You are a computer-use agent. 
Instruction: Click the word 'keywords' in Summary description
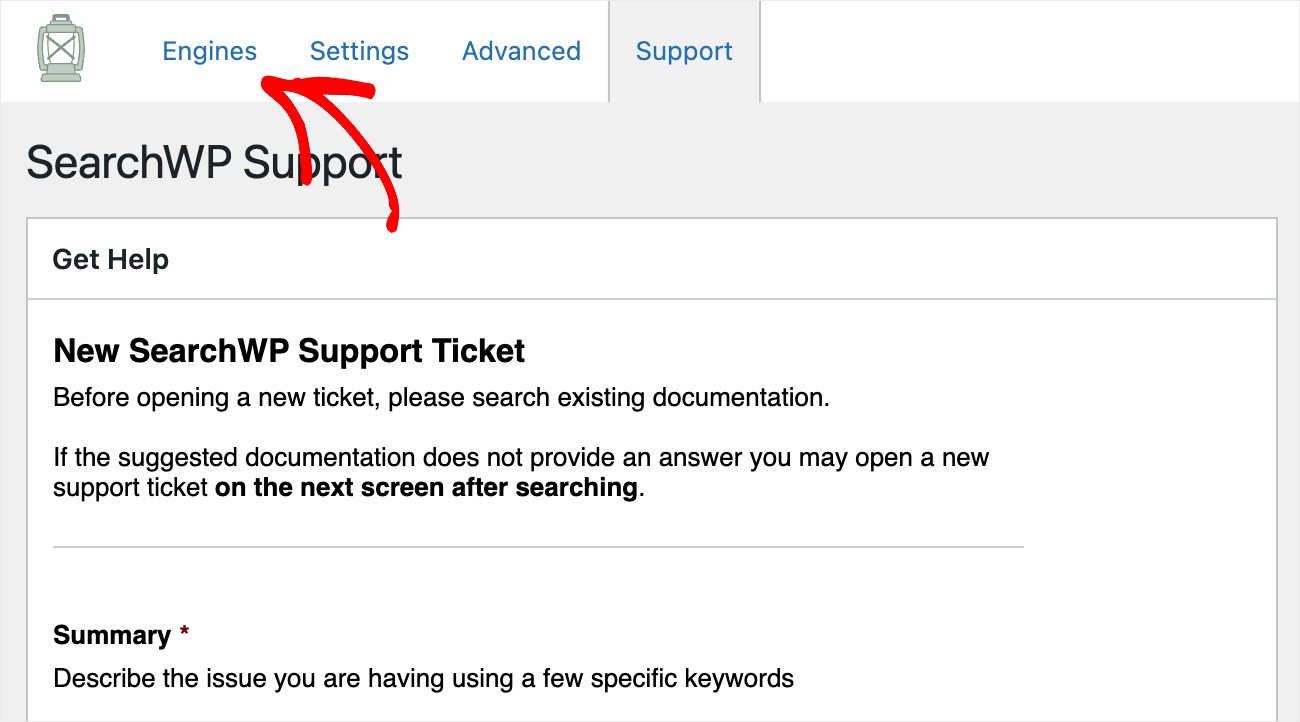click(x=740, y=679)
